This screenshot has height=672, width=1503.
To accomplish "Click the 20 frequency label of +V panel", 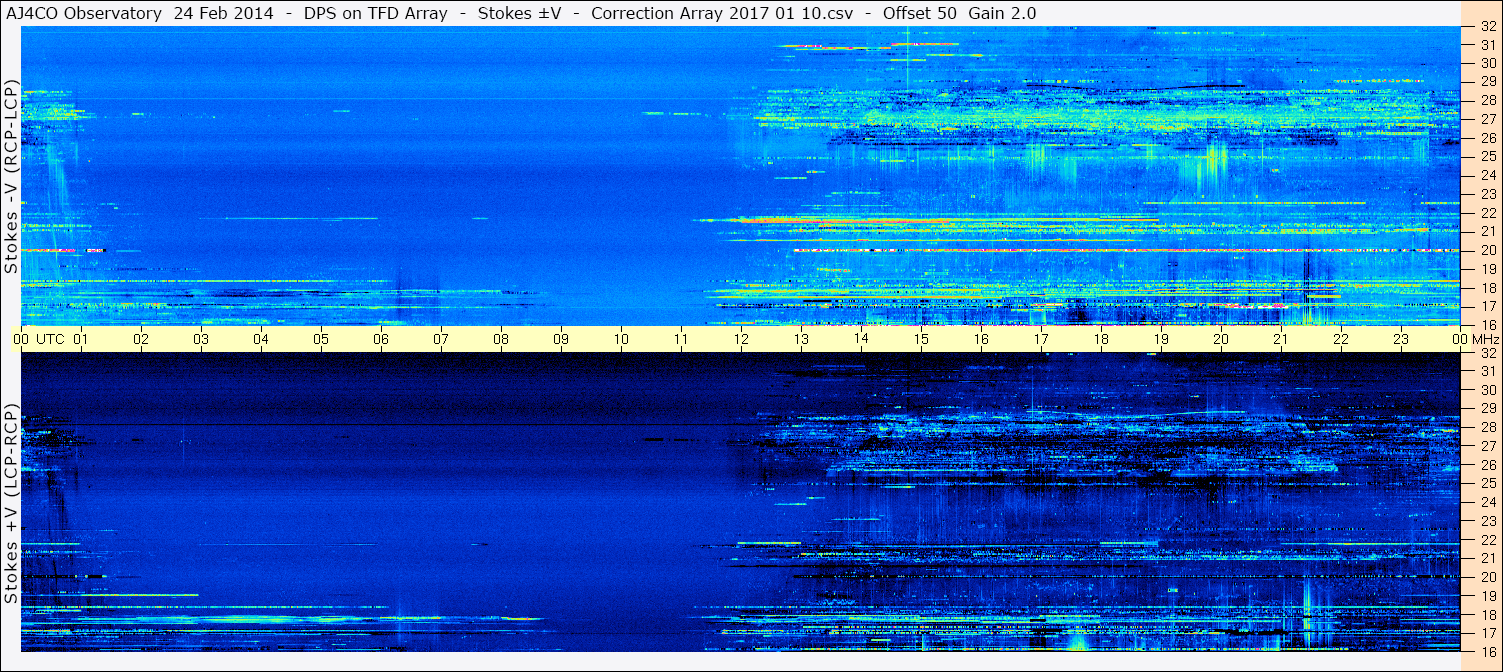I will (1488, 578).
